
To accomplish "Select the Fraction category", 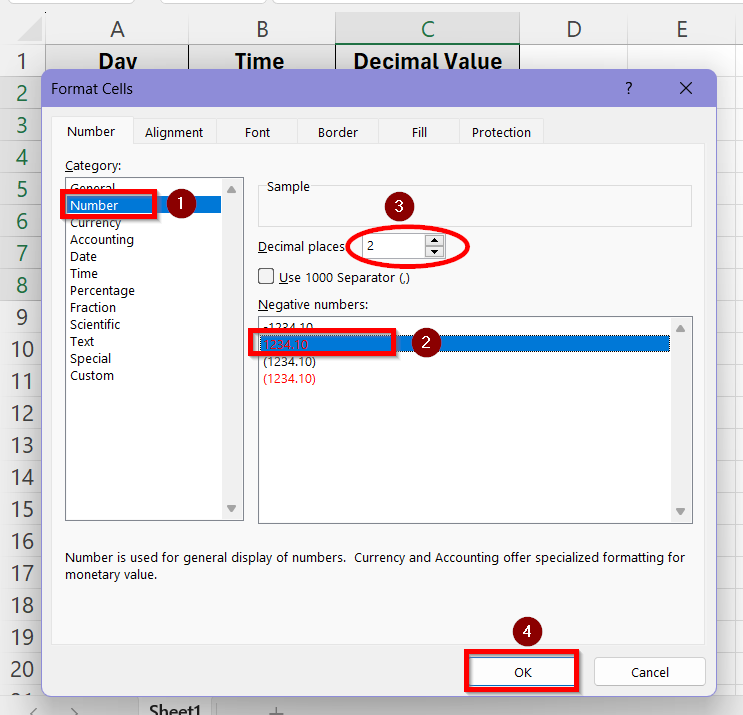I will tap(144, 308).
